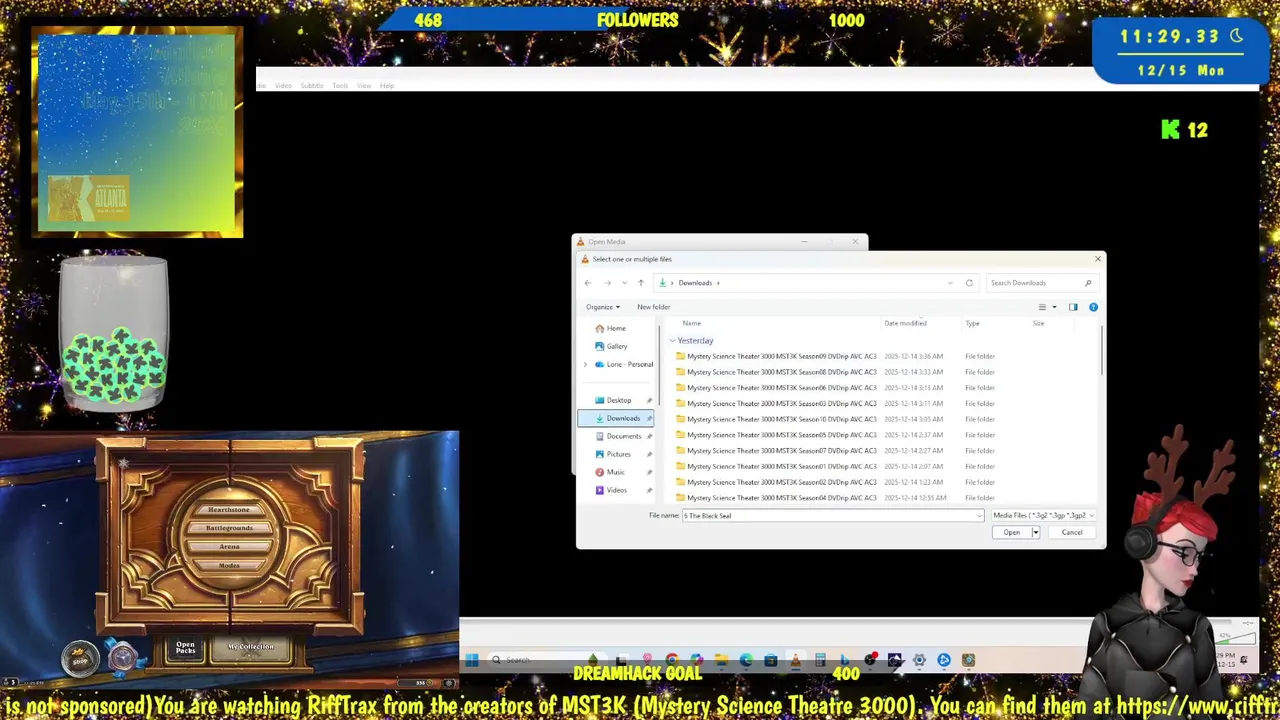
Task: Open File Explorer from taskbar
Action: (721, 659)
